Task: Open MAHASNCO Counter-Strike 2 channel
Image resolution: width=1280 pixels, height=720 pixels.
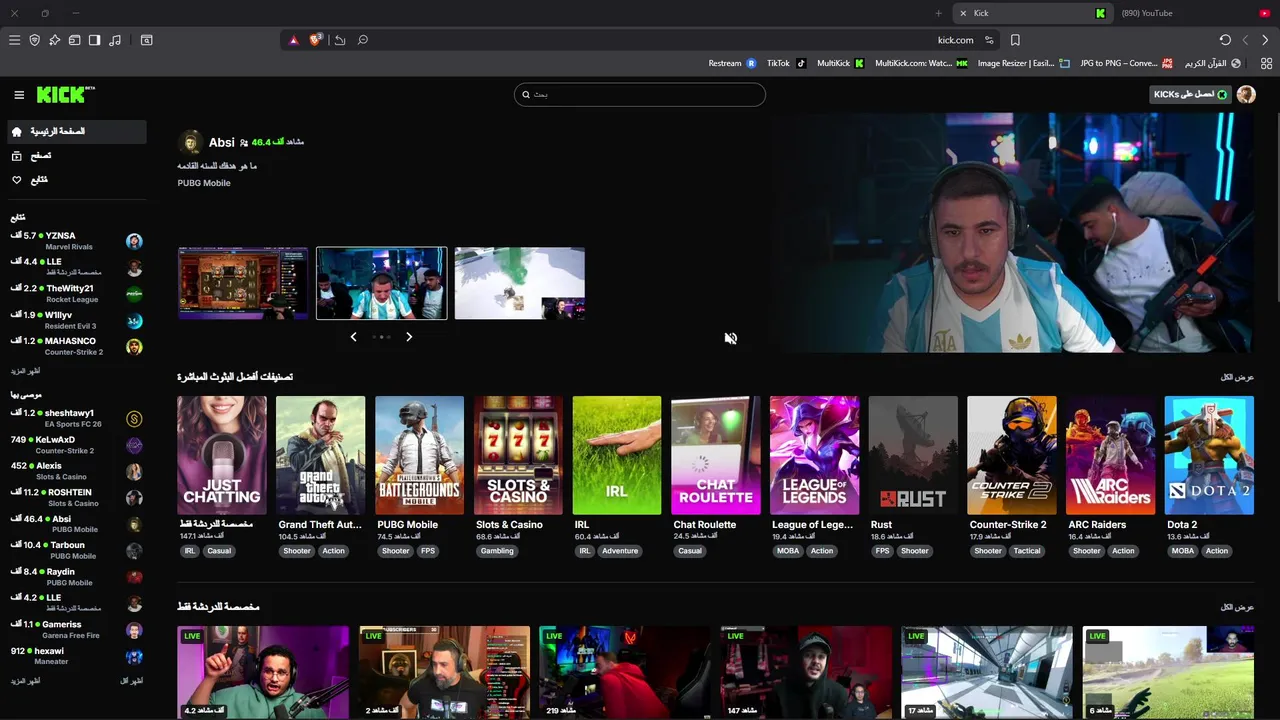Action: point(77,347)
